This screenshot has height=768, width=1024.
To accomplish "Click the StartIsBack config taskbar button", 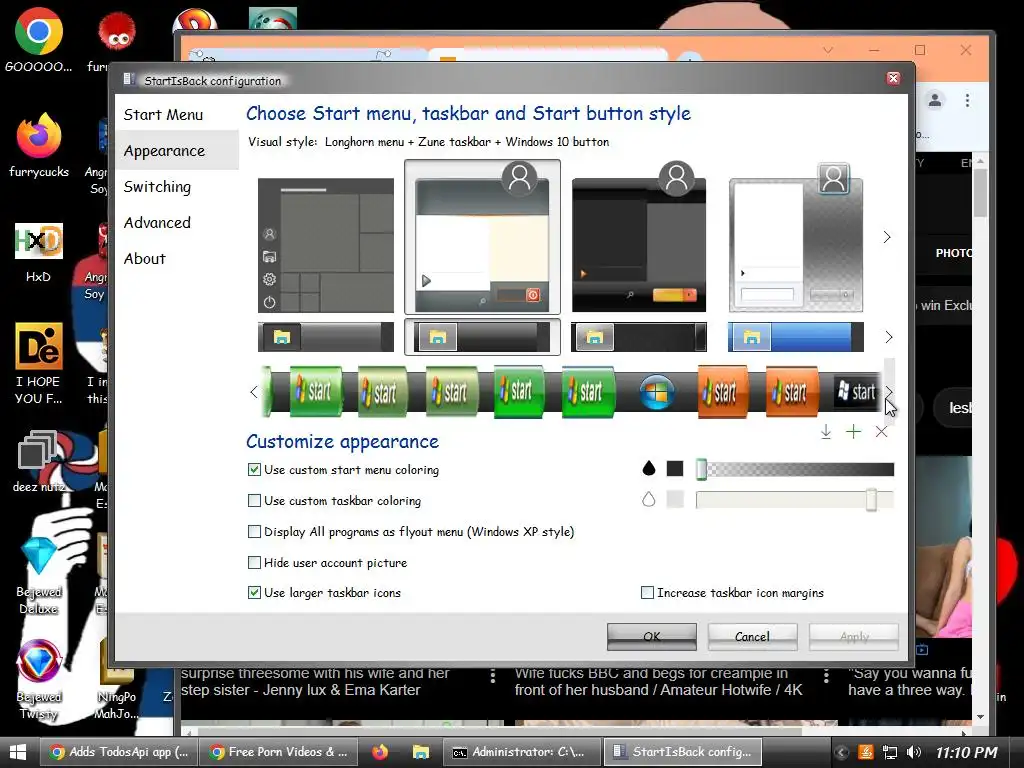I will coord(682,752).
